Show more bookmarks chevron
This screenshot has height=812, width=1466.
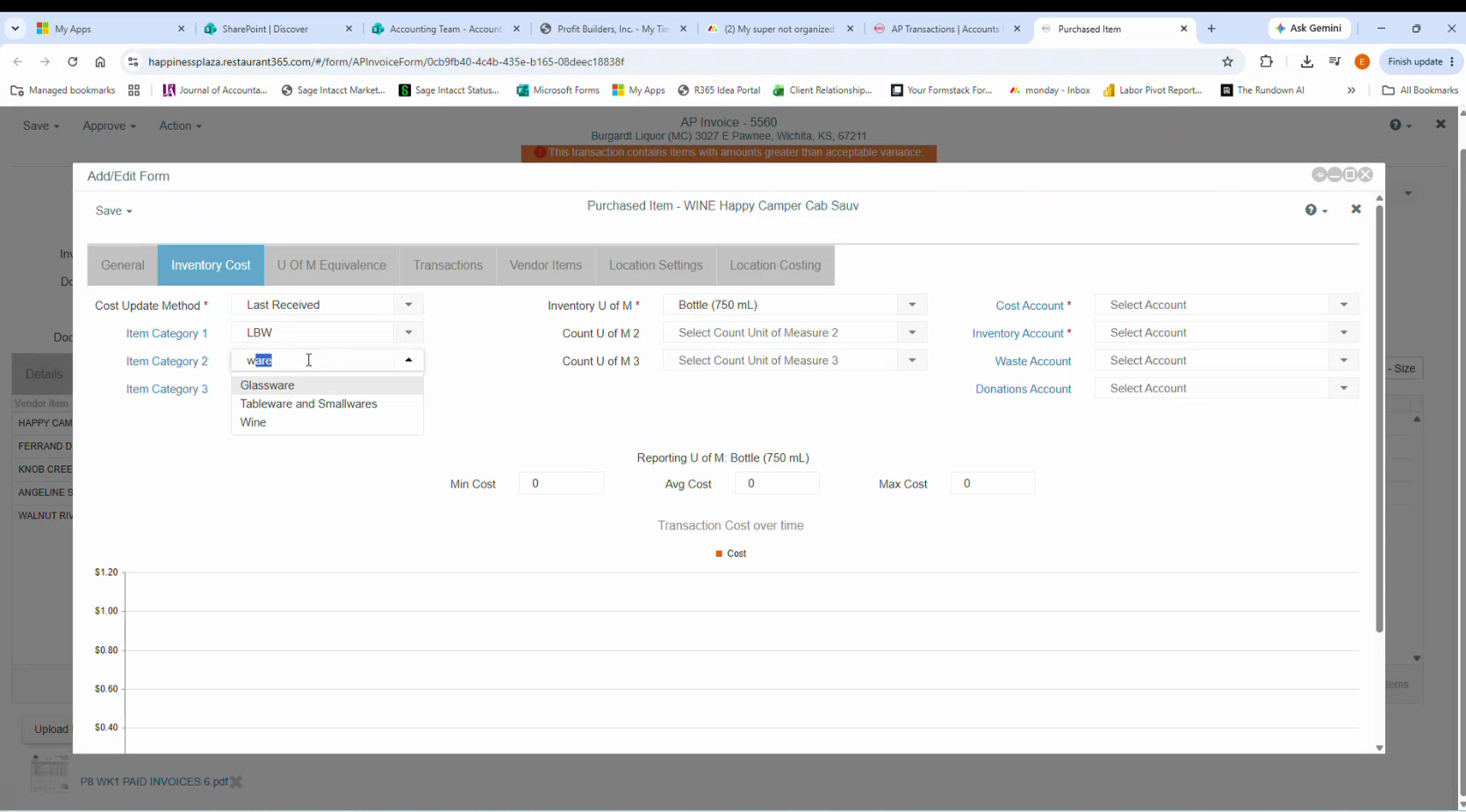[1351, 90]
